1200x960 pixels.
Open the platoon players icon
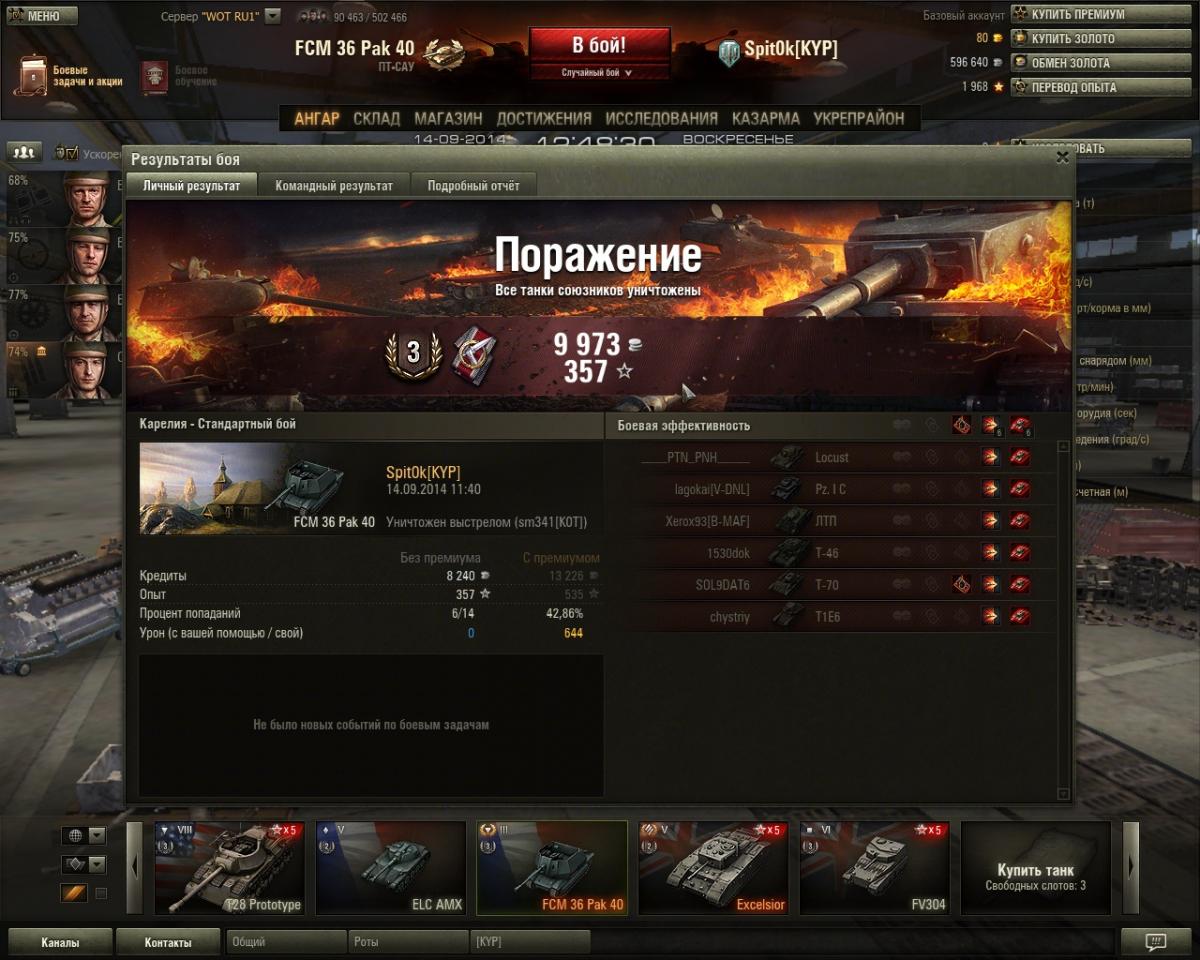click(24, 152)
